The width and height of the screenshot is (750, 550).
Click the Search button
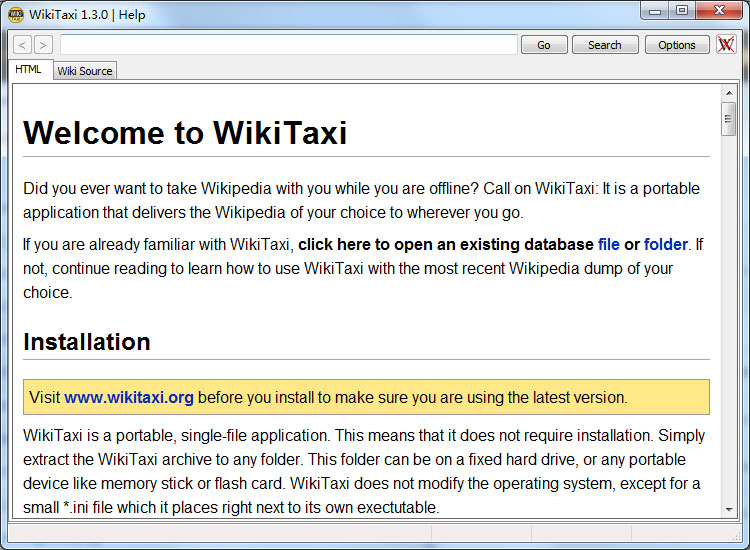click(x=605, y=45)
